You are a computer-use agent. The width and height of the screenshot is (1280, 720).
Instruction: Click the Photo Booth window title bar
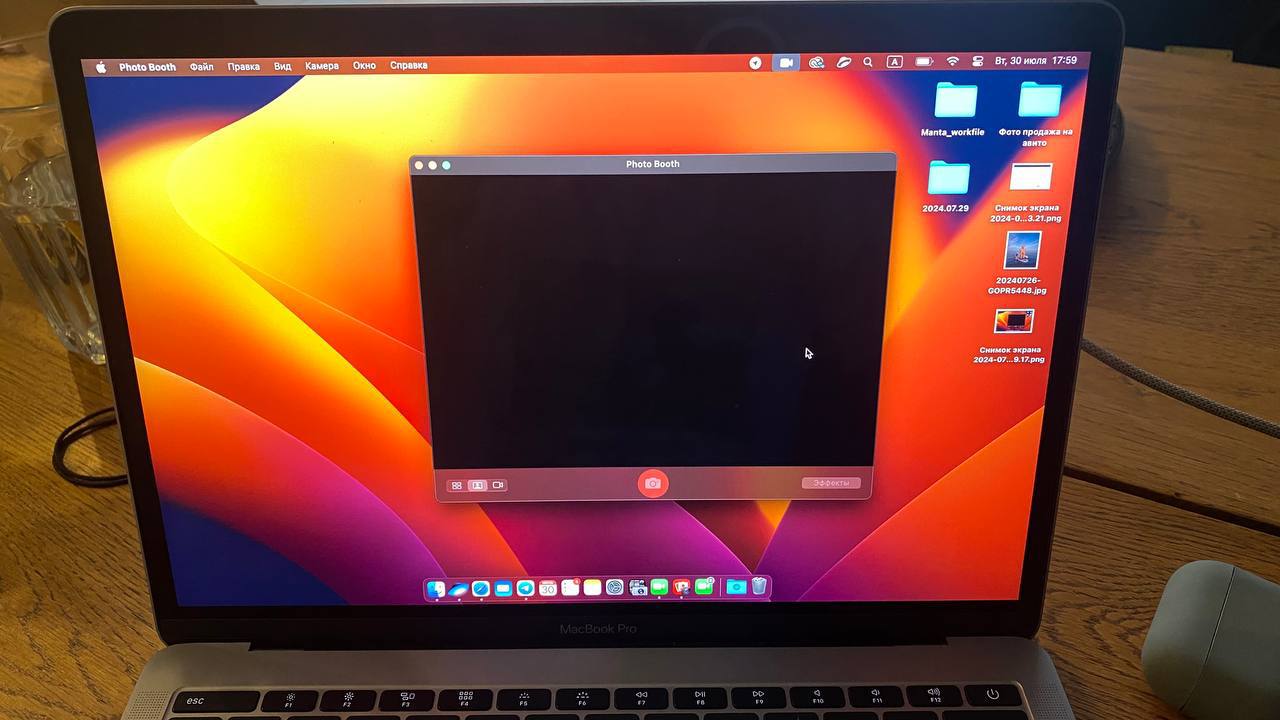coord(653,164)
